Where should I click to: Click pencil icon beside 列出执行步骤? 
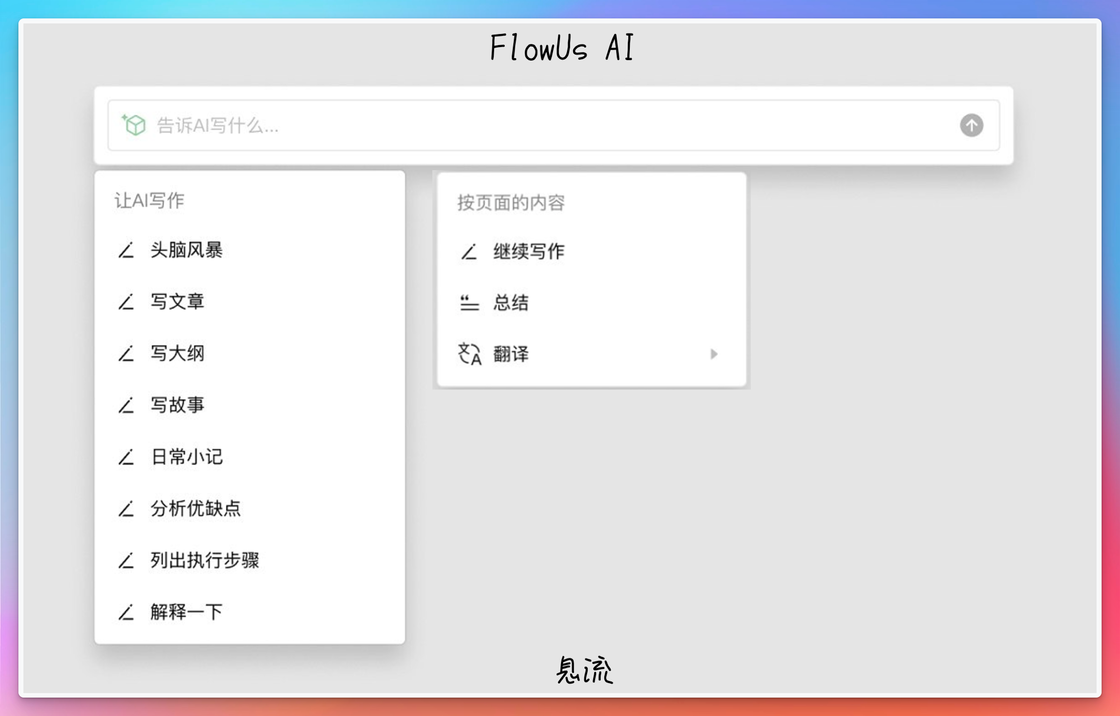tap(126, 560)
